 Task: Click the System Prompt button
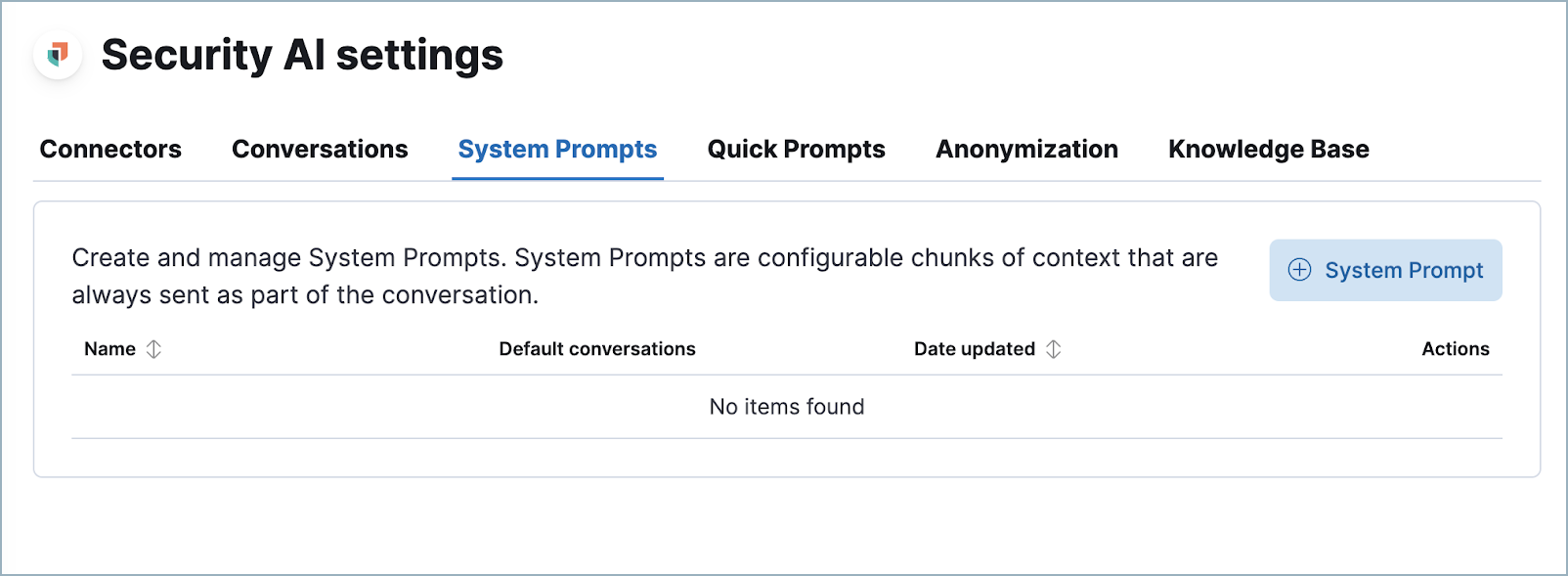(1385, 270)
